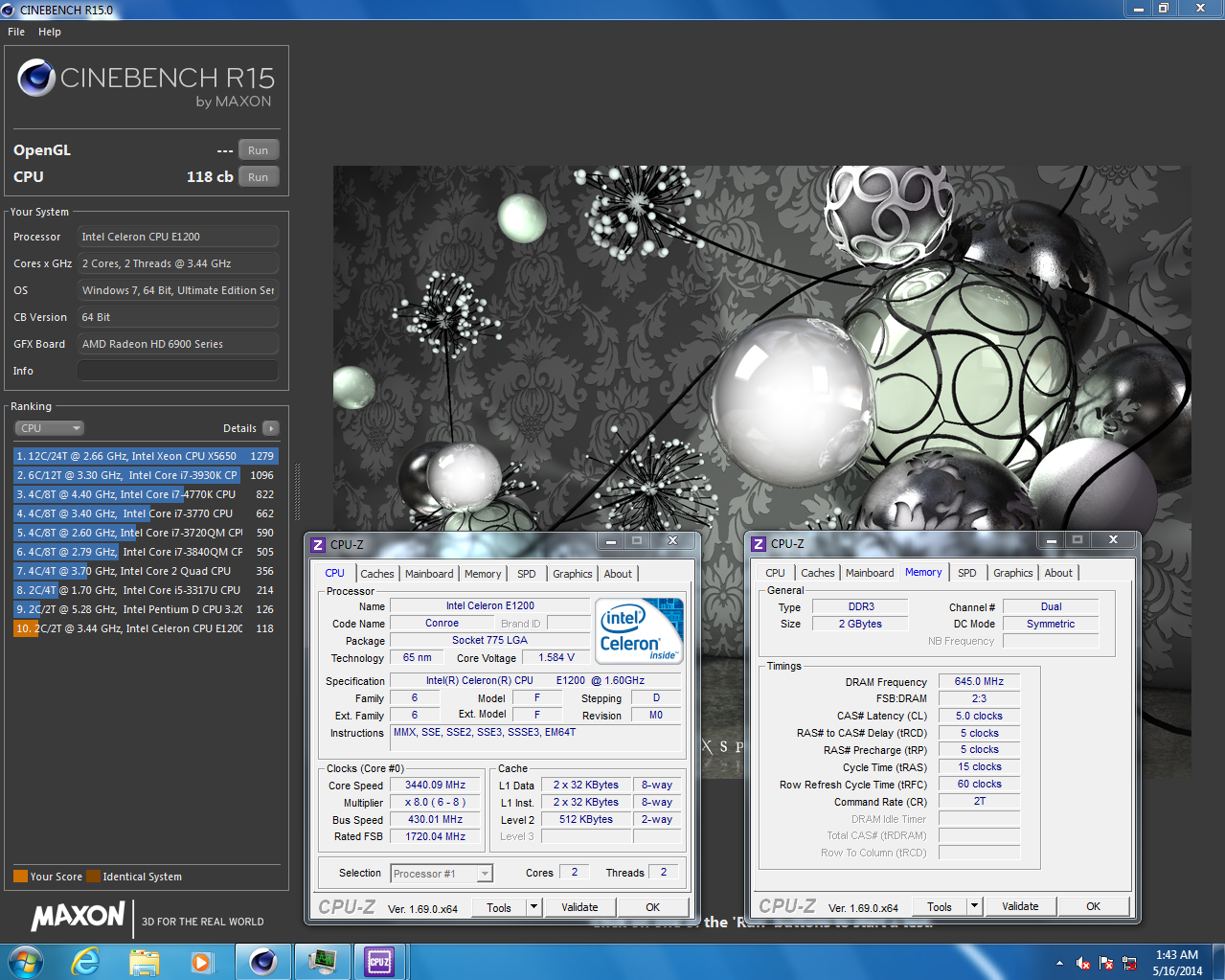1225x980 pixels.
Task: Click the Intel Celeron inside logo
Action: (x=639, y=631)
